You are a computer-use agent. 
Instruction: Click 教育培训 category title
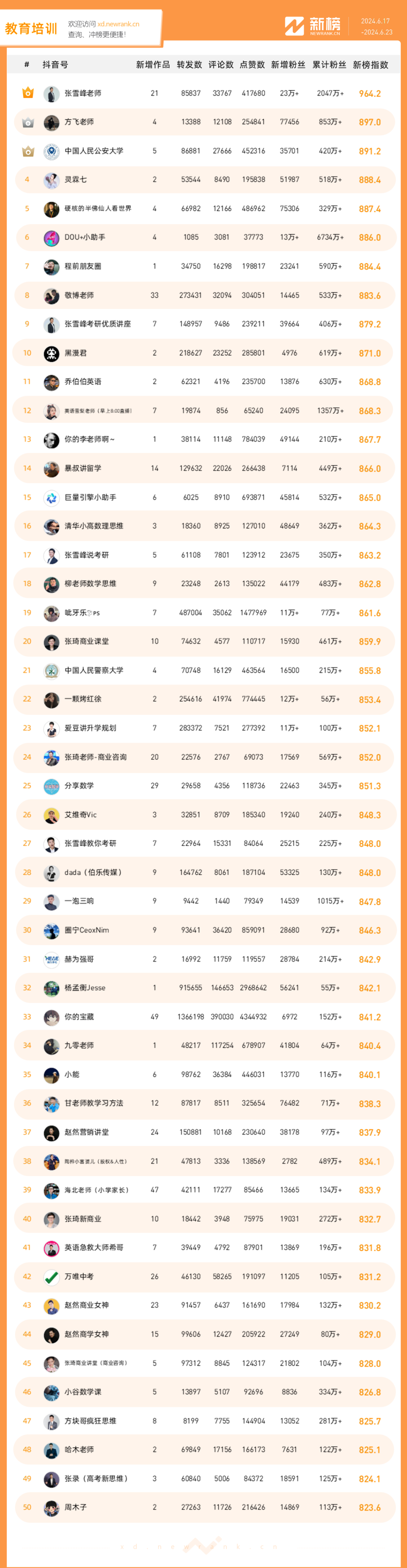pyautogui.click(x=31, y=29)
